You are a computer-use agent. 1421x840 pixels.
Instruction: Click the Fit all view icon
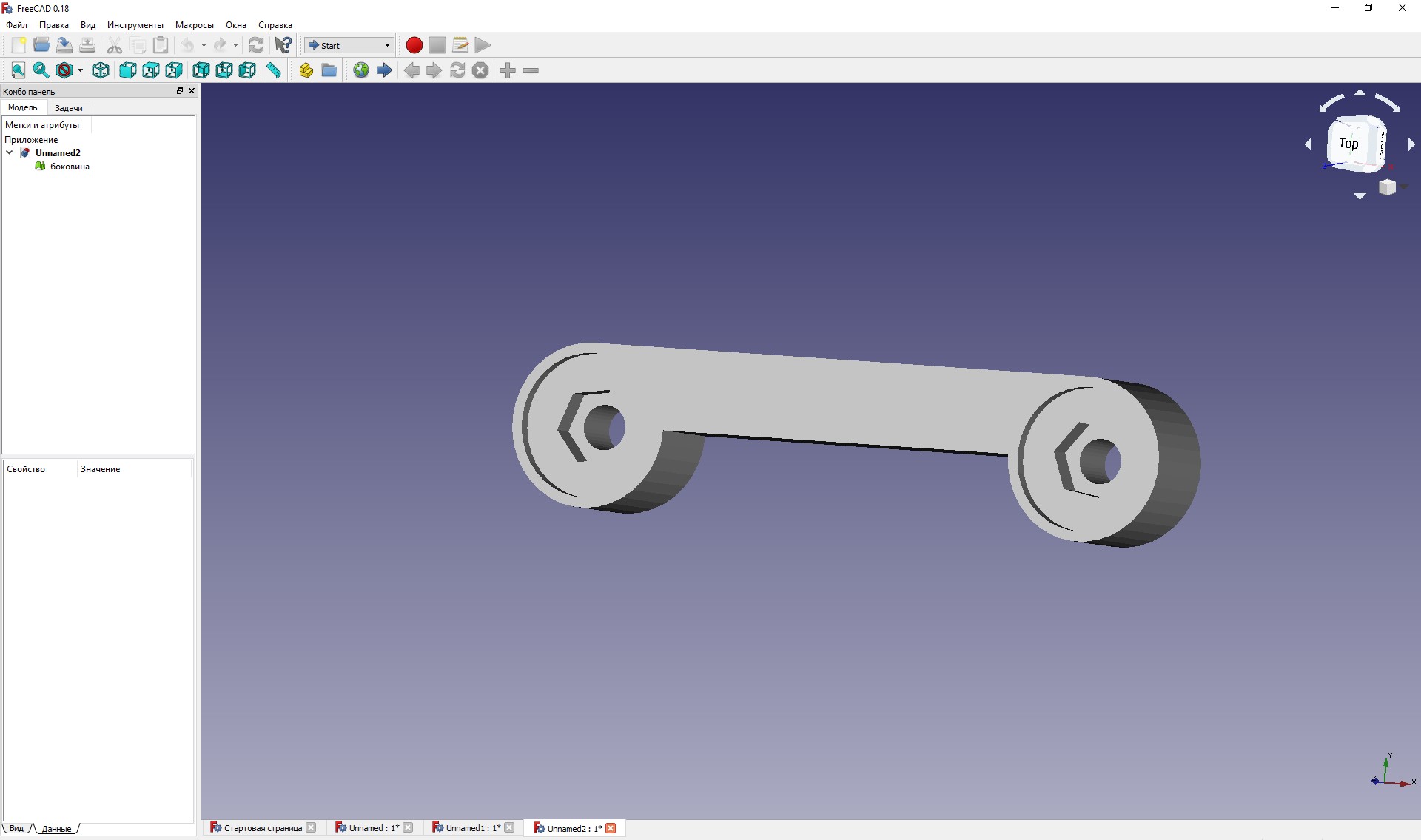pyautogui.click(x=19, y=70)
